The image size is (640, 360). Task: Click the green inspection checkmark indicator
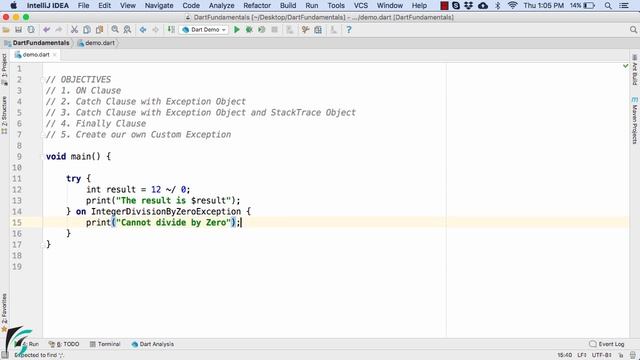click(x=625, y=66)
